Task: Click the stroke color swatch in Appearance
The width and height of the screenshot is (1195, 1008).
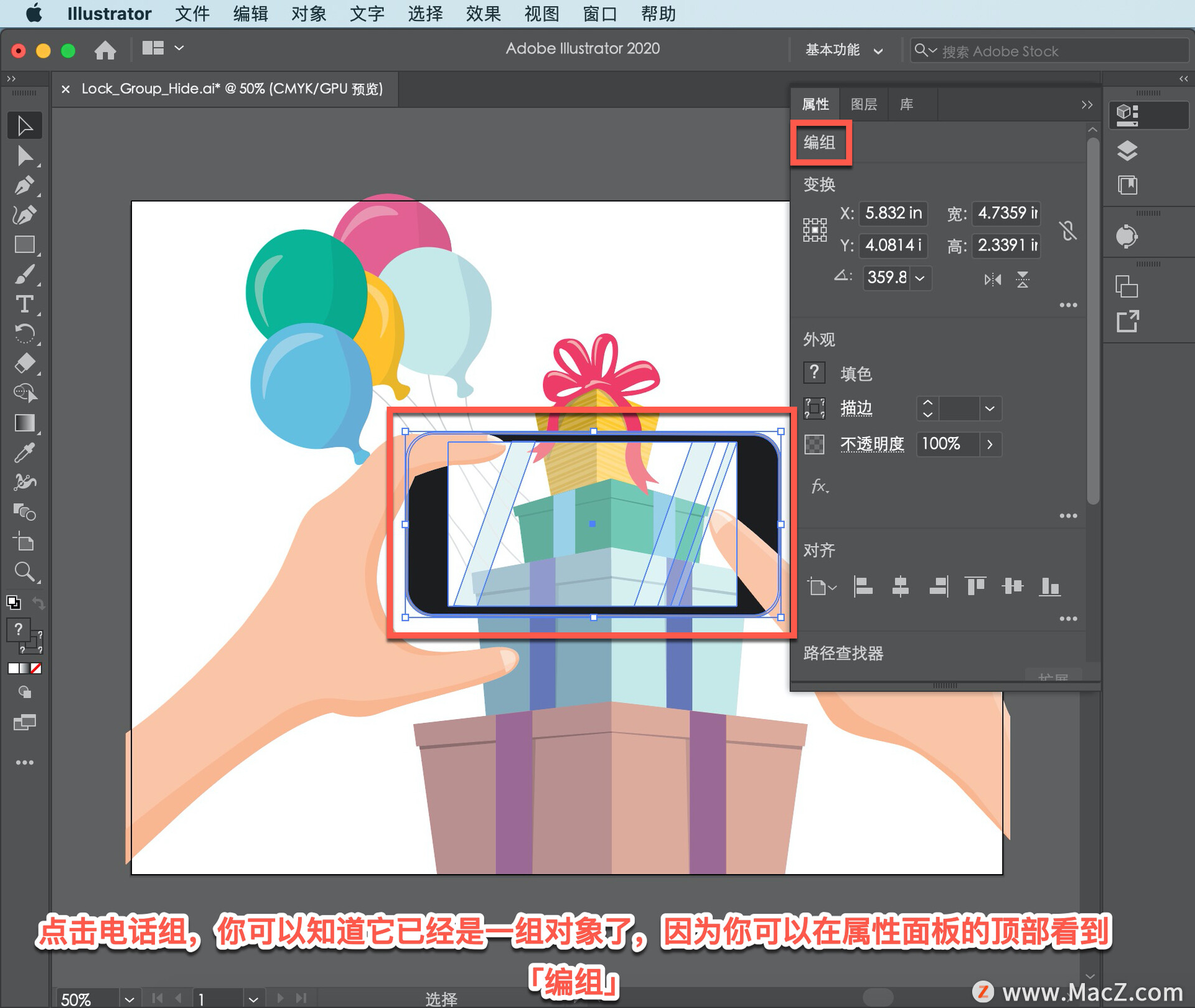Action: (814, 408)
